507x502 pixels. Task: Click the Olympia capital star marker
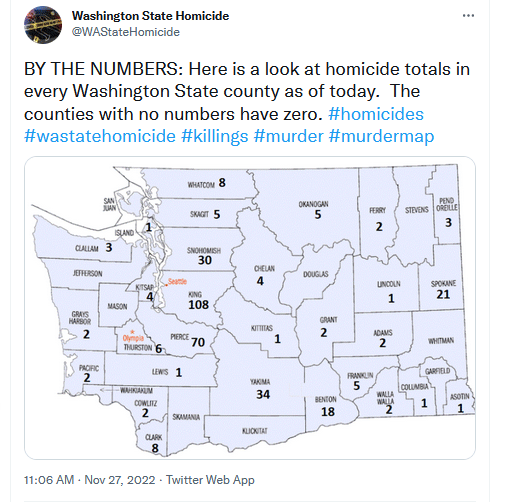click(133, 332)
